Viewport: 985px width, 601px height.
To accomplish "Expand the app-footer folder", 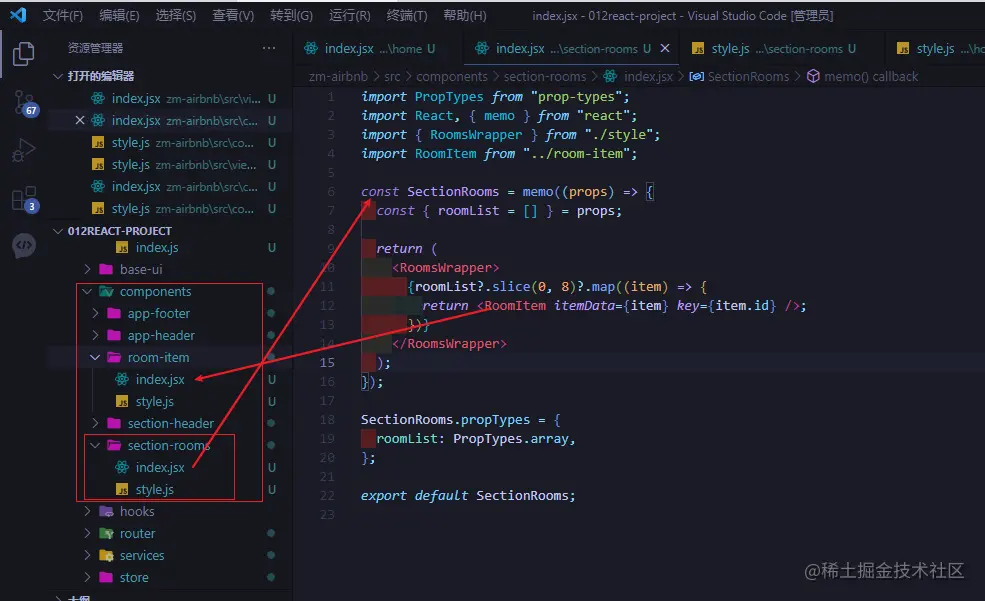I will [x=95, y=313].
